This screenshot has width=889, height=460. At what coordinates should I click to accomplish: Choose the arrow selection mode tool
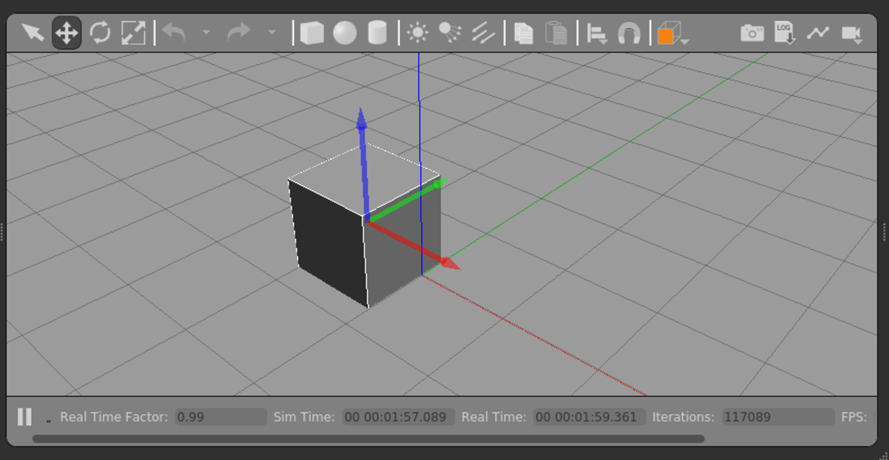[x=33, y=33]
